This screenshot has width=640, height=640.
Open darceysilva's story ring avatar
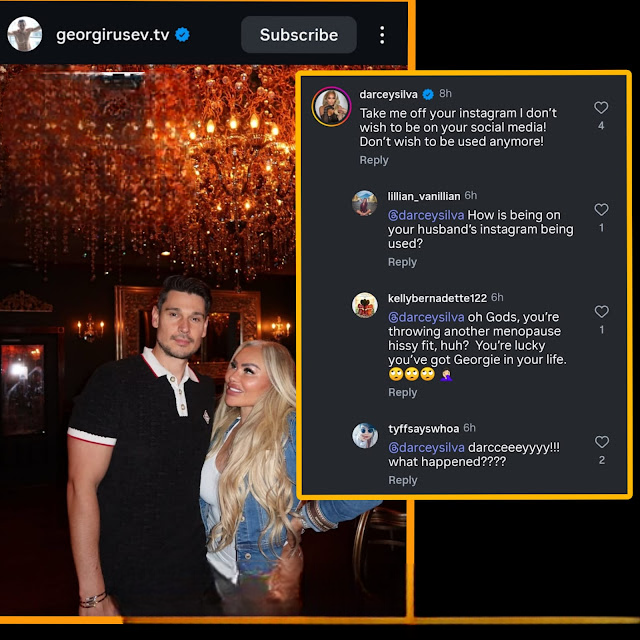tap(331, 107)
